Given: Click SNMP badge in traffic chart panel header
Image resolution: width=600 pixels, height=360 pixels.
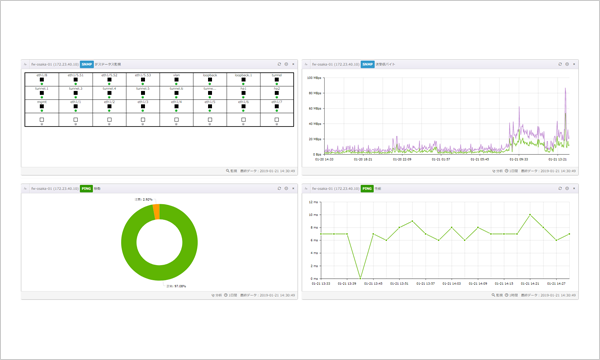Looking at the screenshot, I should [368, 64].
